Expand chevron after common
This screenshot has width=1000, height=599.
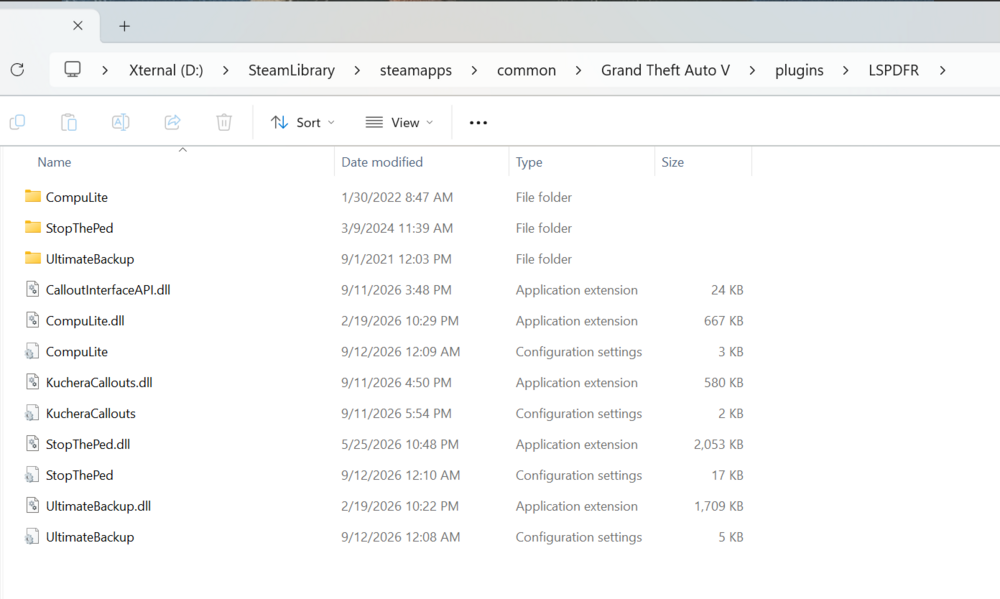click(x=578, y=70)
